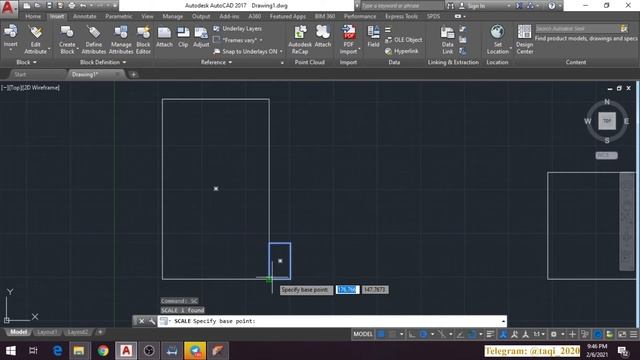This screenshot has height=360, width=640.
Task: Click the WCS button under ViewCube
Action: 606,156
